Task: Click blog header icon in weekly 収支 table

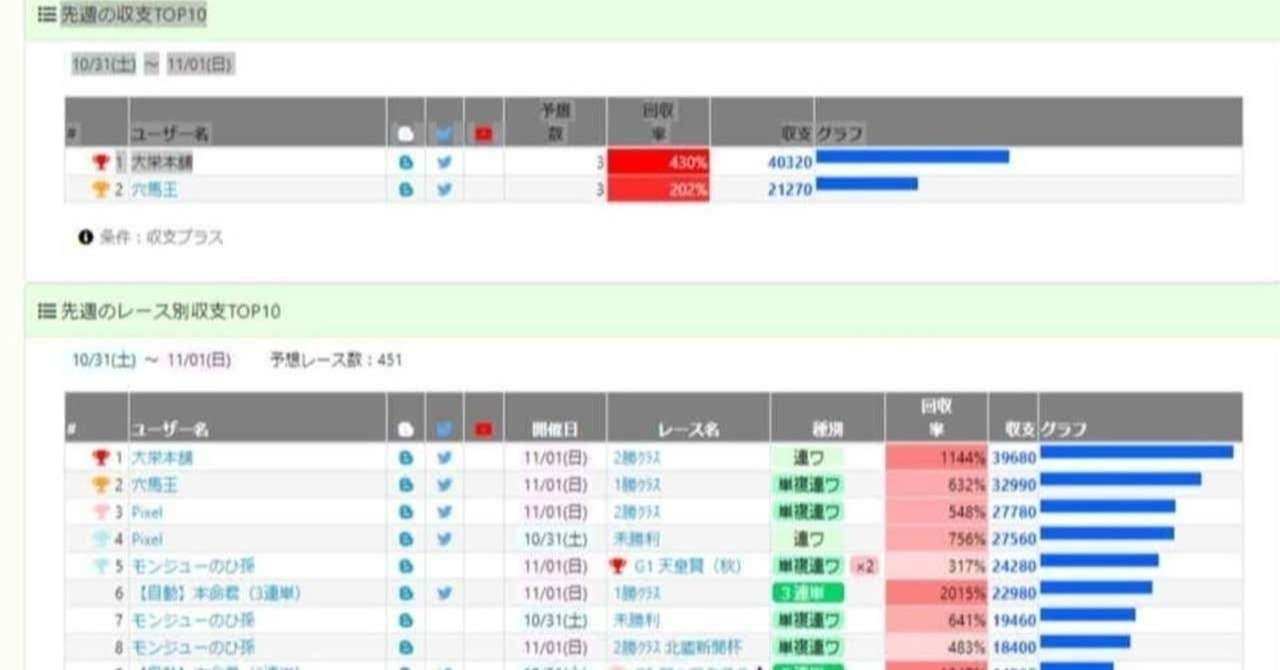Action: pos(406,134)
